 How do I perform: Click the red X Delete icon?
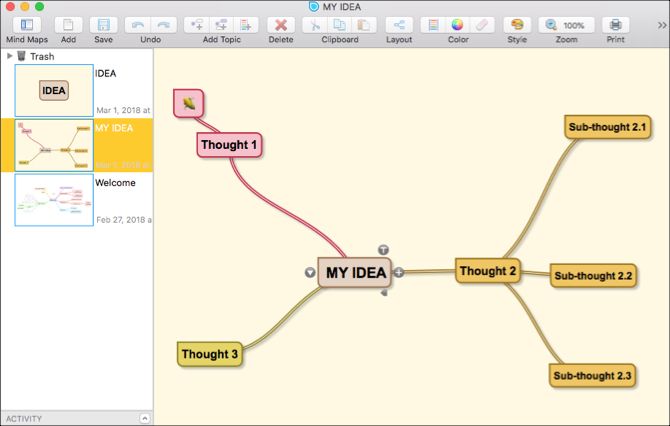[x=281, y=25]
